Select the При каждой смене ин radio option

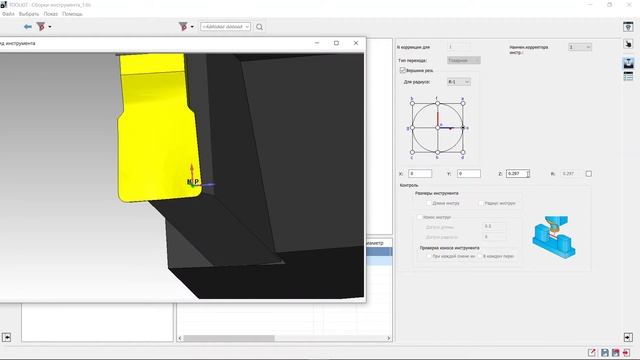(x=428, y=256)
